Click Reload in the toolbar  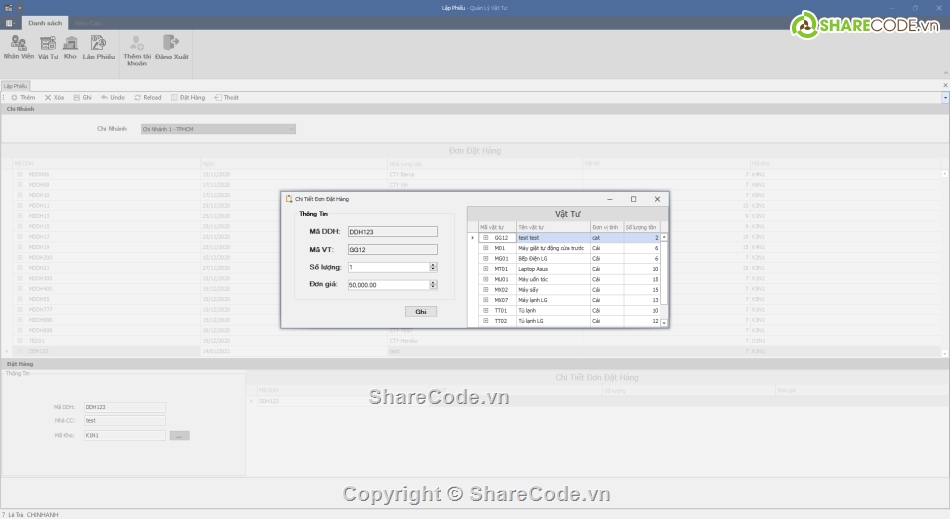pyautogui.click(x=148, y=98)
